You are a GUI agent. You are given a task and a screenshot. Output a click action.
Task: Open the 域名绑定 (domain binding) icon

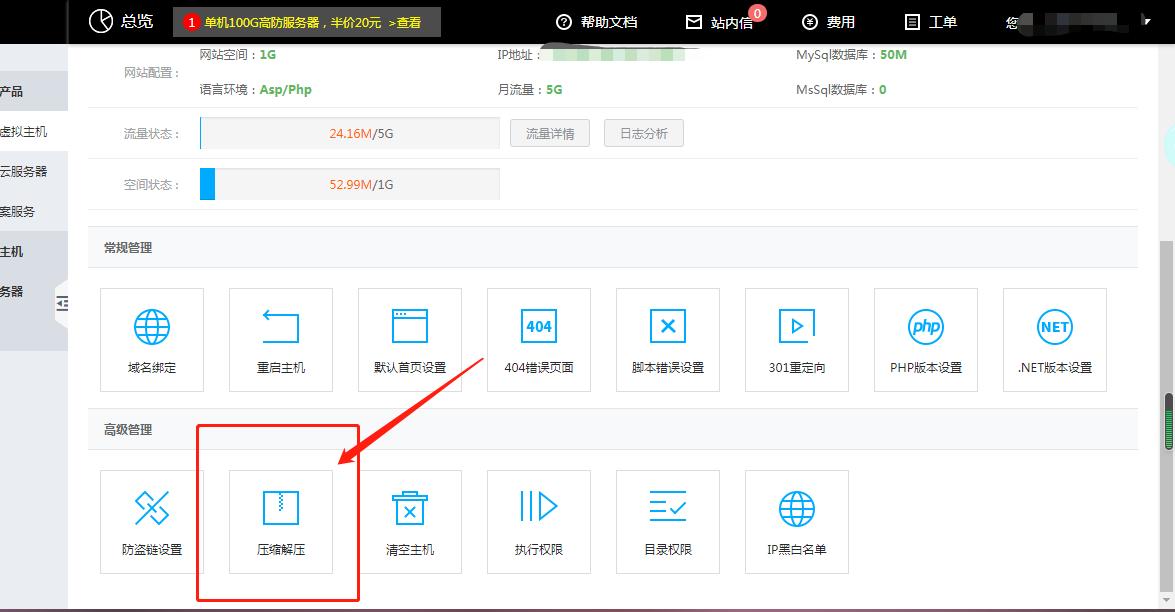click(151, 338)
